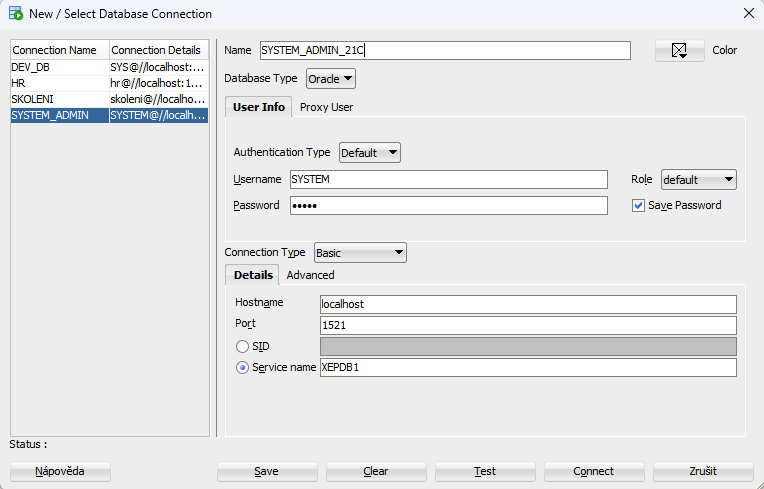Click the Clear button
Image resolution: width=764 pixels, height=489 pixels.
pos(376,471)
